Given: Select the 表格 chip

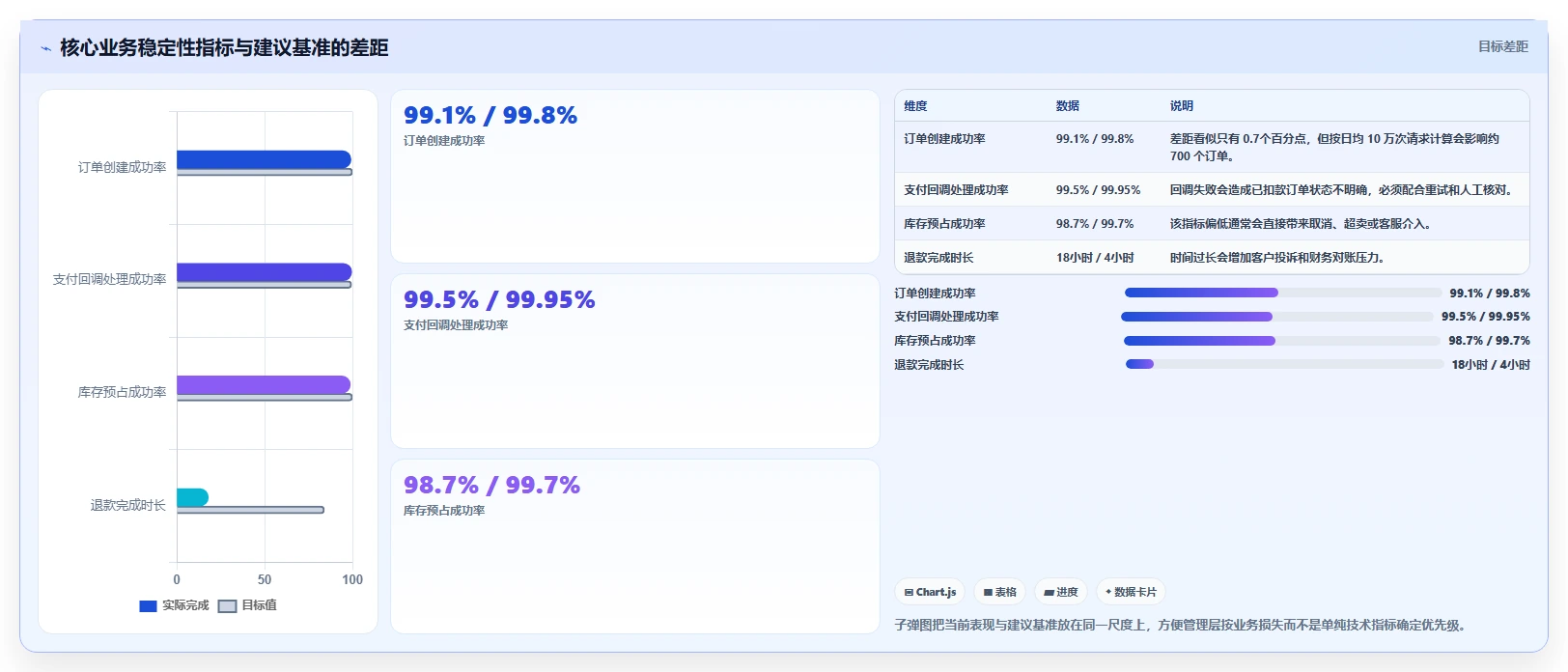Looking at the screenshot, I should 999,592.
